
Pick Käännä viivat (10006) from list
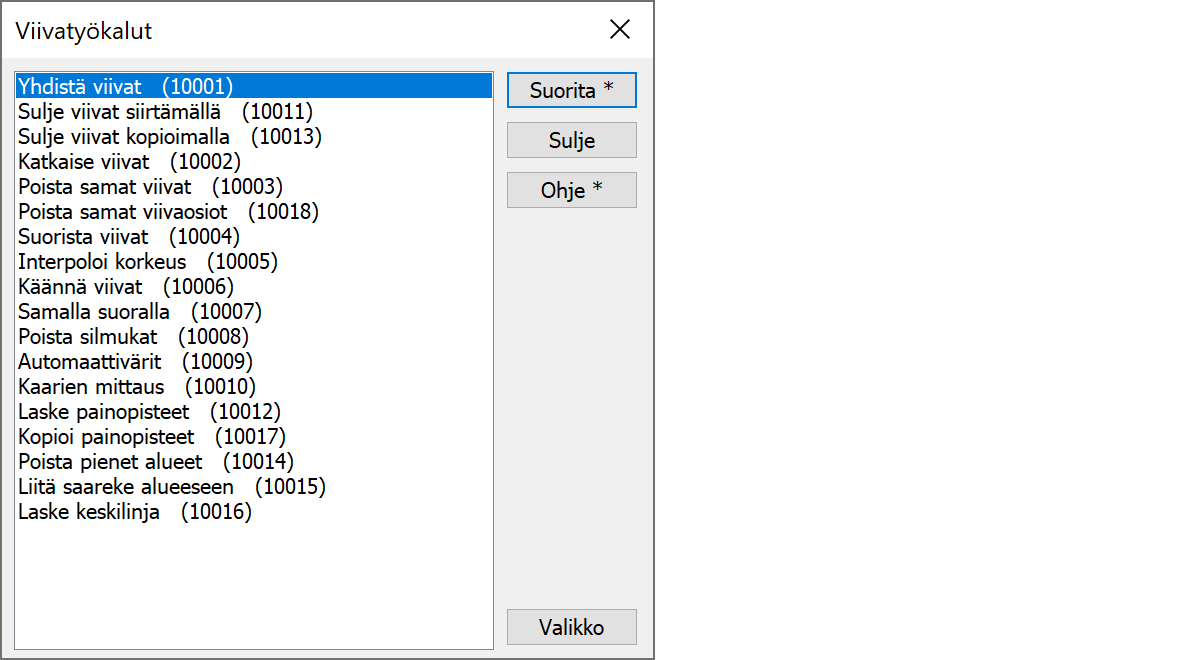click(x=126, y=287)
